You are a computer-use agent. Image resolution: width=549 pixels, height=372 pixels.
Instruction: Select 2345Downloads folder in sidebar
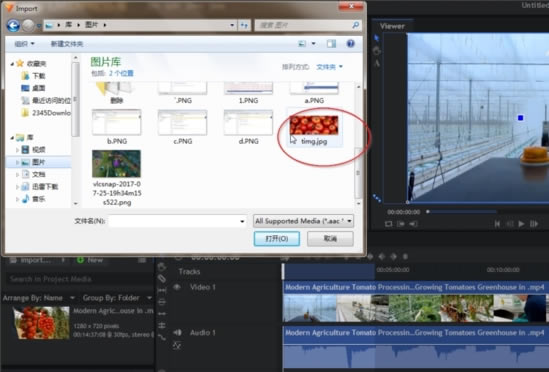[46, 113]
